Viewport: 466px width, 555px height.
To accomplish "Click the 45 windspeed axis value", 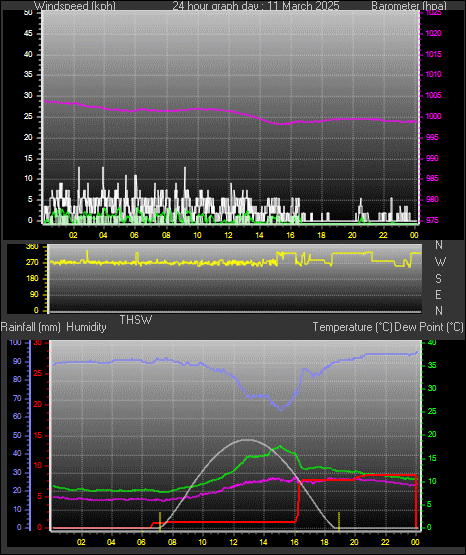I will pyautogui.click(x=28, y=33).
